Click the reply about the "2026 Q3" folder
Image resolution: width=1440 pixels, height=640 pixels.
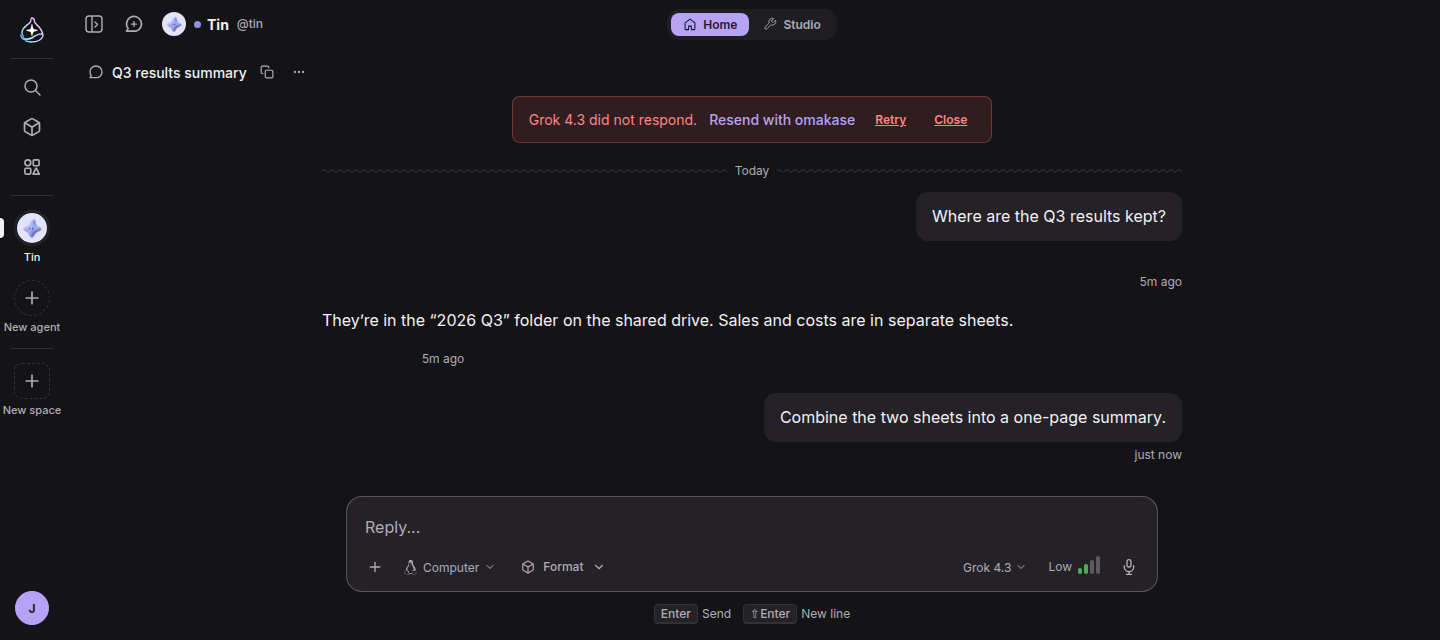tap(668, 321)
